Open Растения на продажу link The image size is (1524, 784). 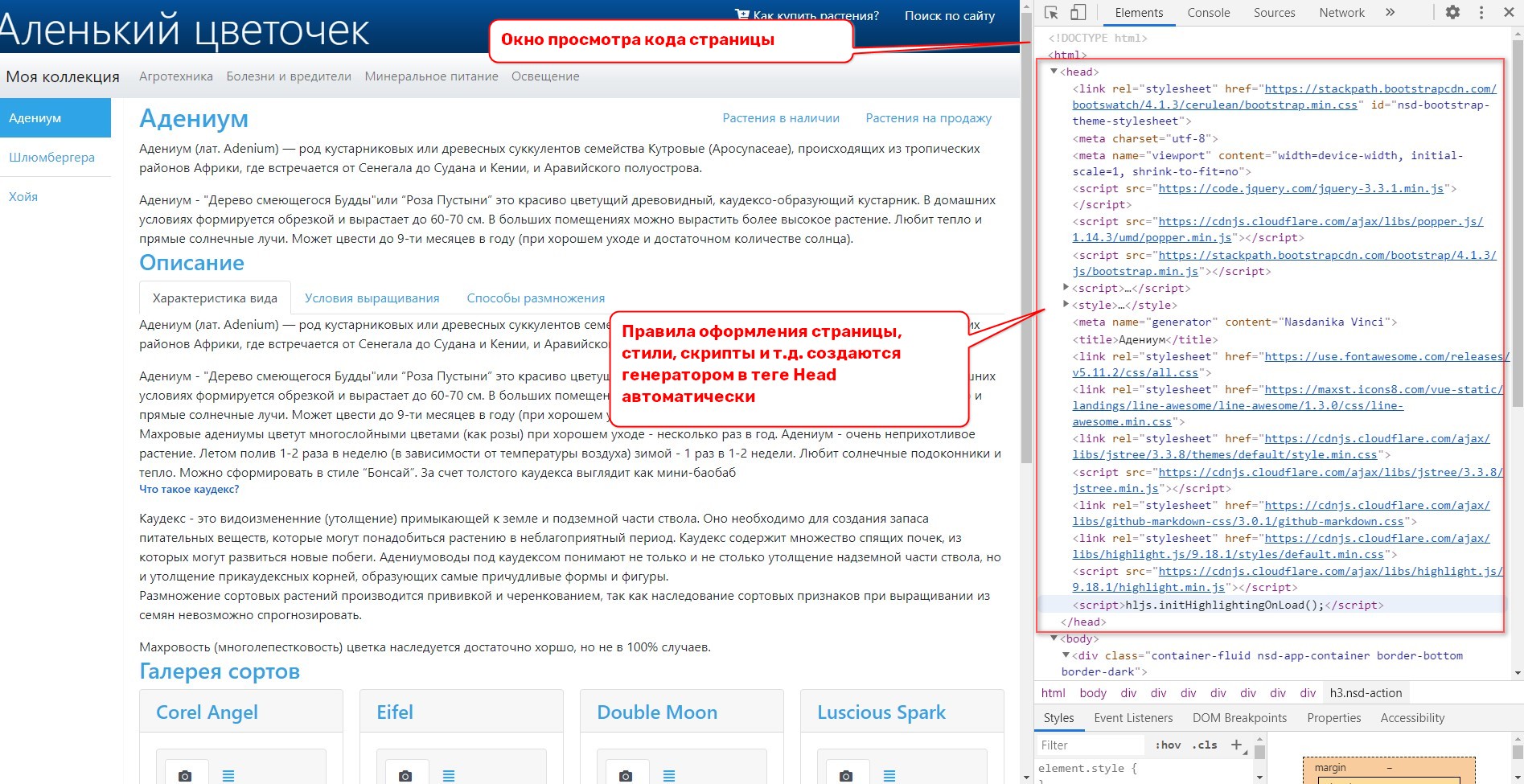click(928, 118)
